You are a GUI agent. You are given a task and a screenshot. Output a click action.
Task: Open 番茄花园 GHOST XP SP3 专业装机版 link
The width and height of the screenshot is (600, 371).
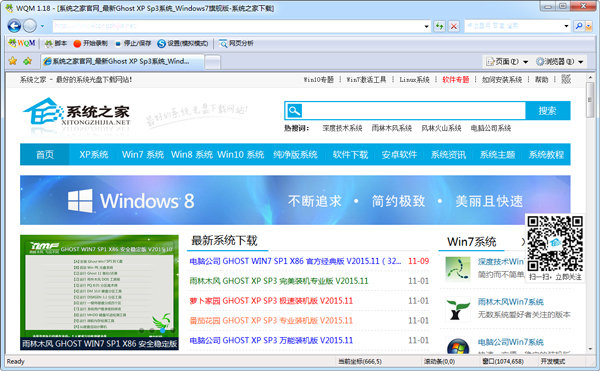[271, 321]
